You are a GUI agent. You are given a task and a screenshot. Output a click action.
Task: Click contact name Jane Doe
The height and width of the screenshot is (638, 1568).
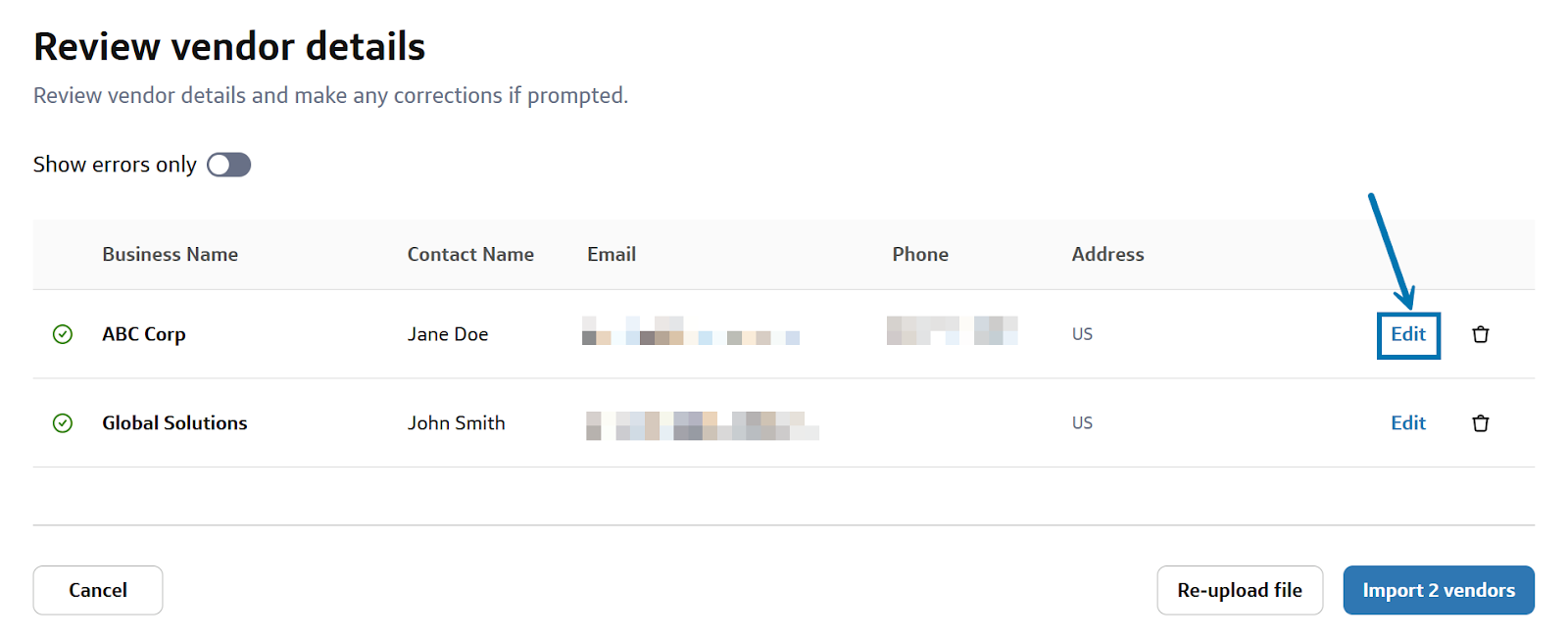pos(448,334)
